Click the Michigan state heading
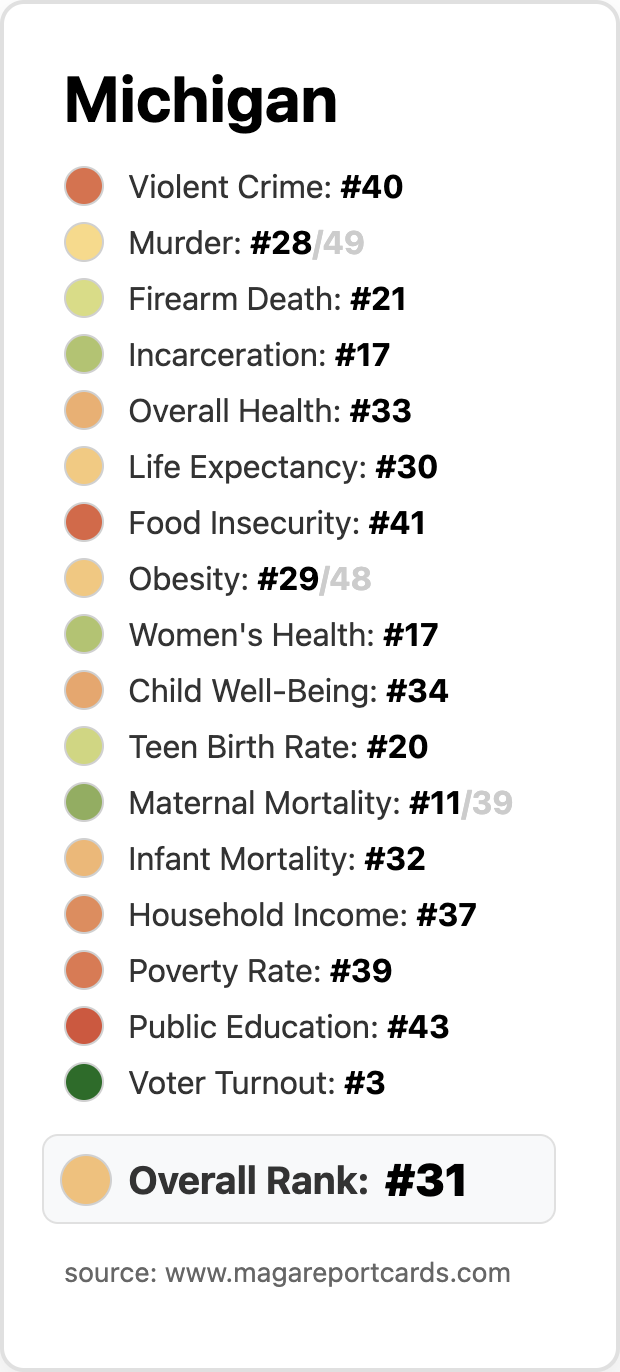Viewport: 620px width, 1372px height. point(201,102)
